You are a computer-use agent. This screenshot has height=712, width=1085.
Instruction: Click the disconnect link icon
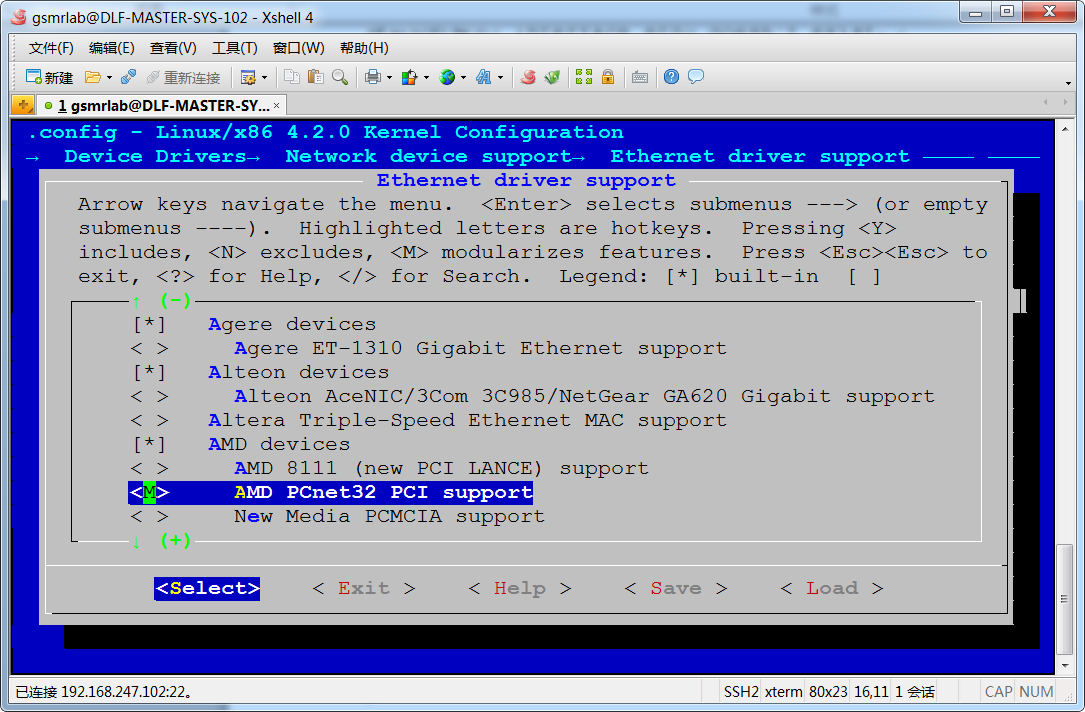point(128,77)
